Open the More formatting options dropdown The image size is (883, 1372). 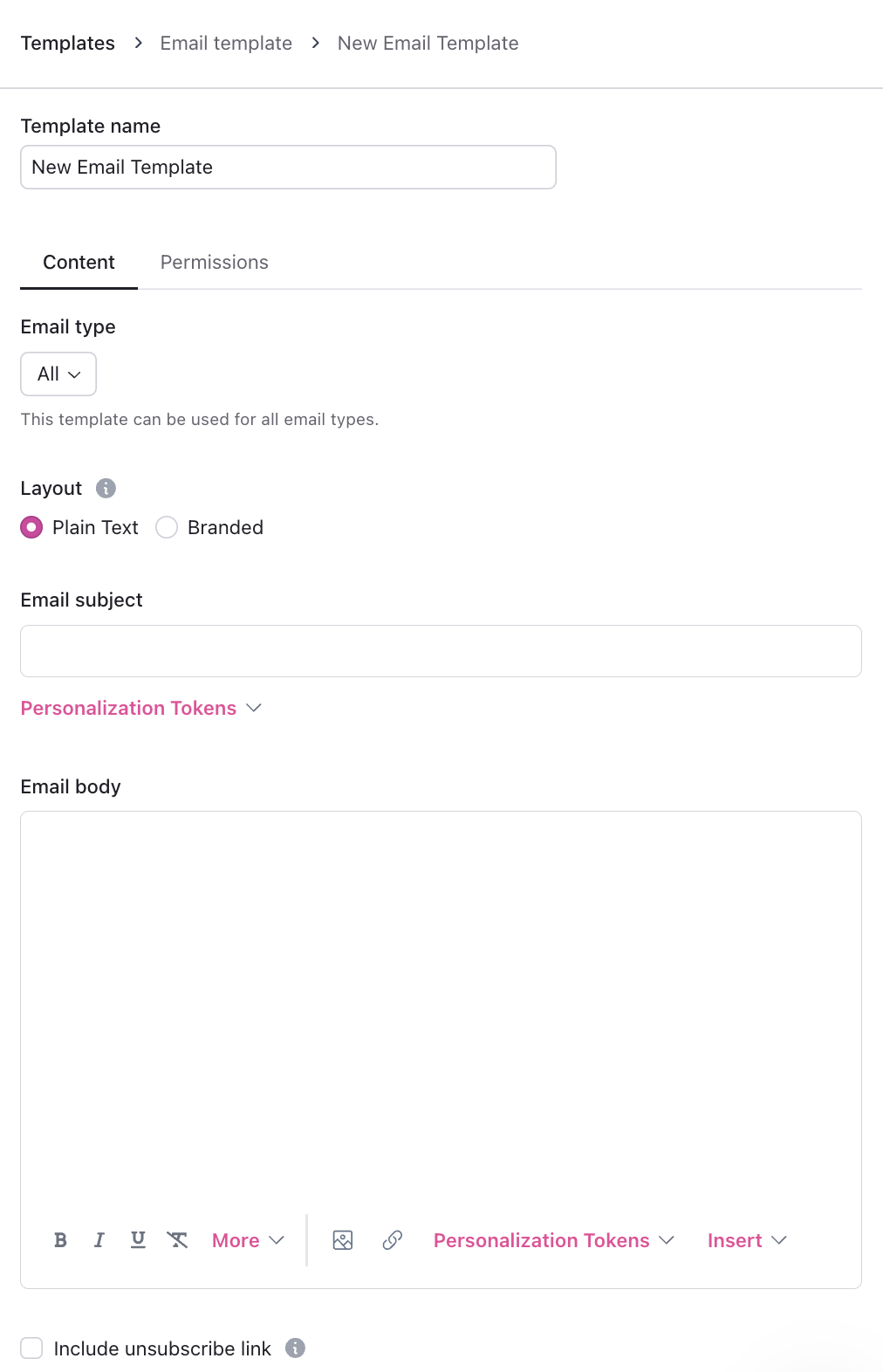pos(248,1240)
